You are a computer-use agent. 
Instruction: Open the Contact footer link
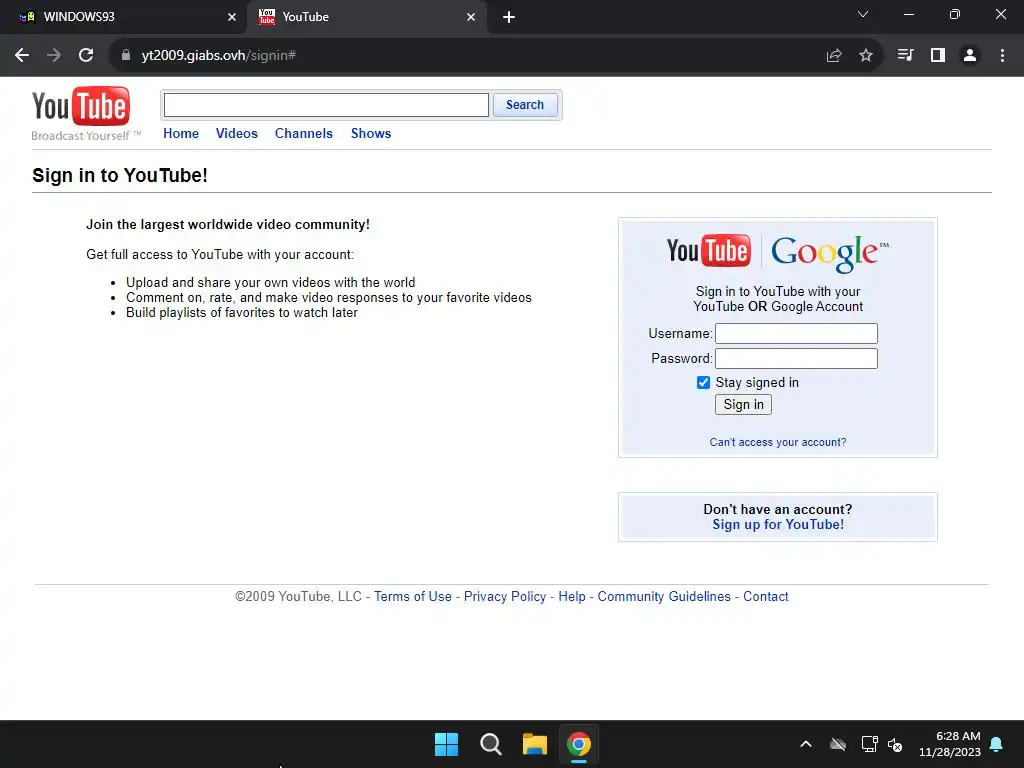pyautogui.click(x=766, y=596)
